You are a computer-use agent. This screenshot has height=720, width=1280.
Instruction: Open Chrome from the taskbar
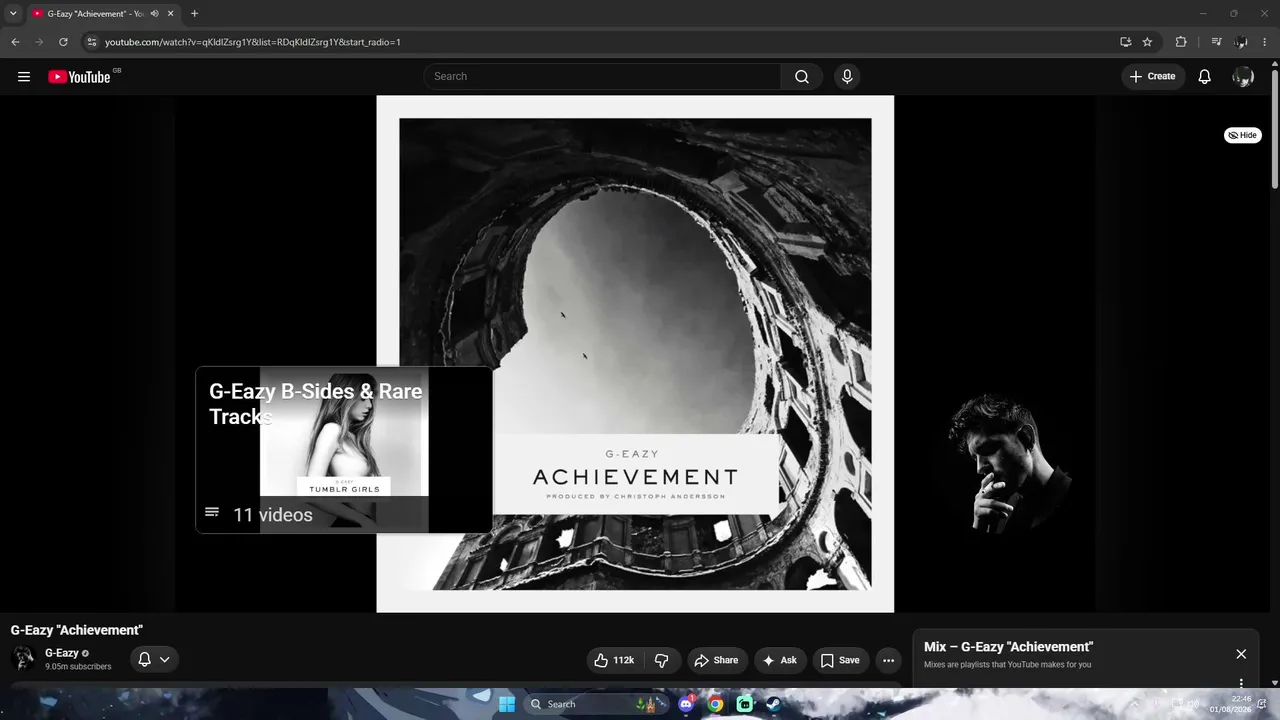[715, 704]
